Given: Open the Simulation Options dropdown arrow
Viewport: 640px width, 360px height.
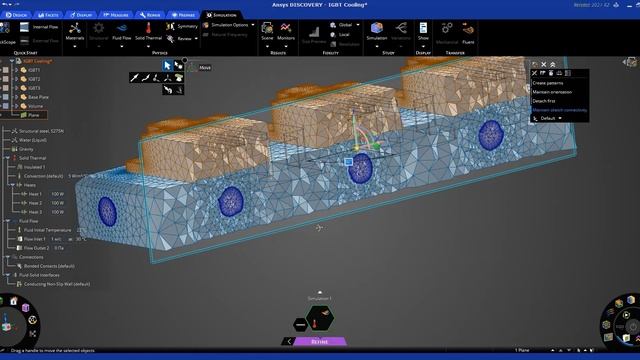Looking at the screenshot, I should tap(253, 25).
